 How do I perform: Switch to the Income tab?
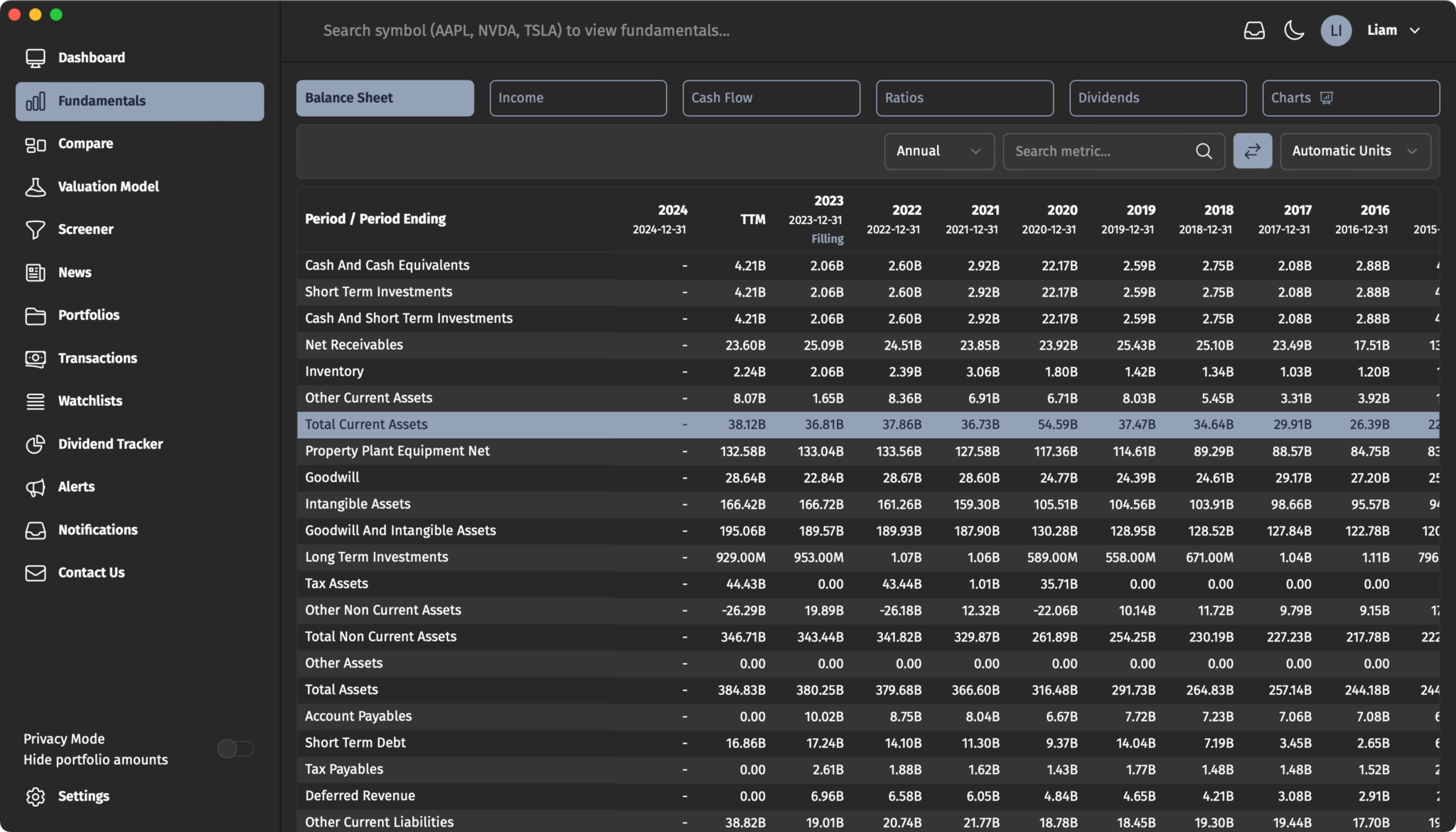(578, 98)
